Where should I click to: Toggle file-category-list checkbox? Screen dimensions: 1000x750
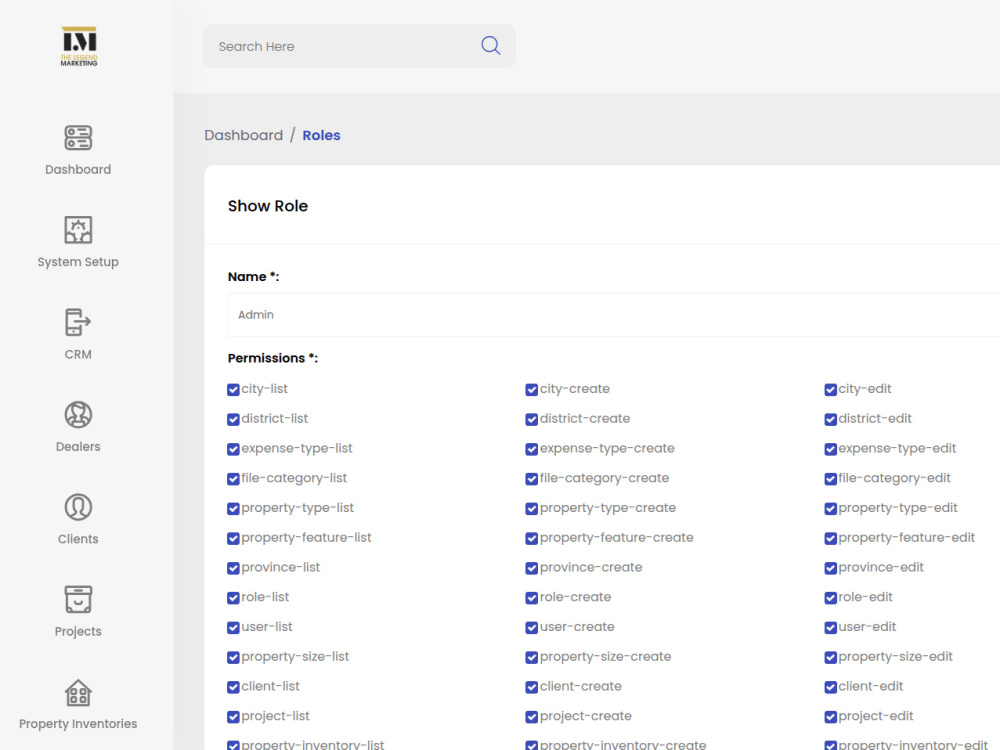[x=233, y=479]
